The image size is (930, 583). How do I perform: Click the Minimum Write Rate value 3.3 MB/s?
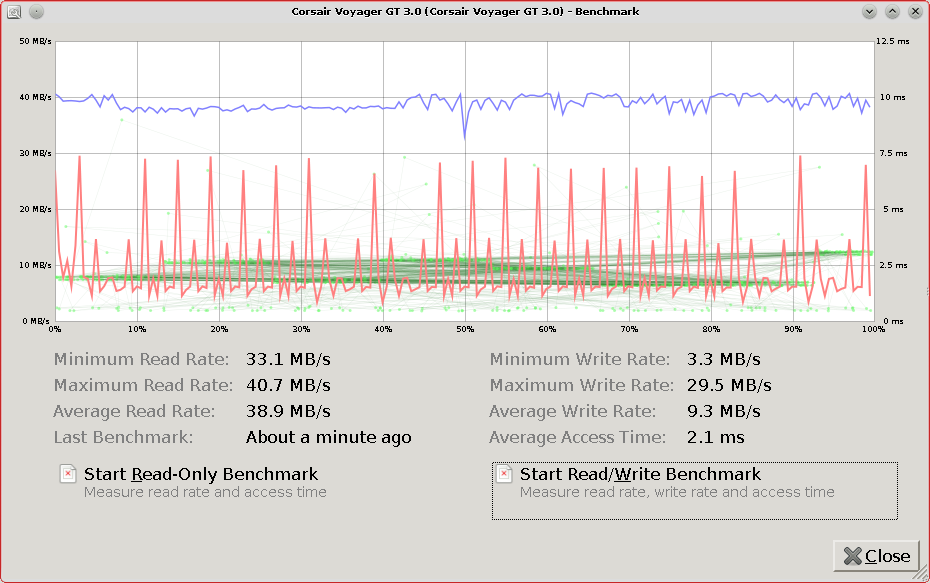coord(724,359)
